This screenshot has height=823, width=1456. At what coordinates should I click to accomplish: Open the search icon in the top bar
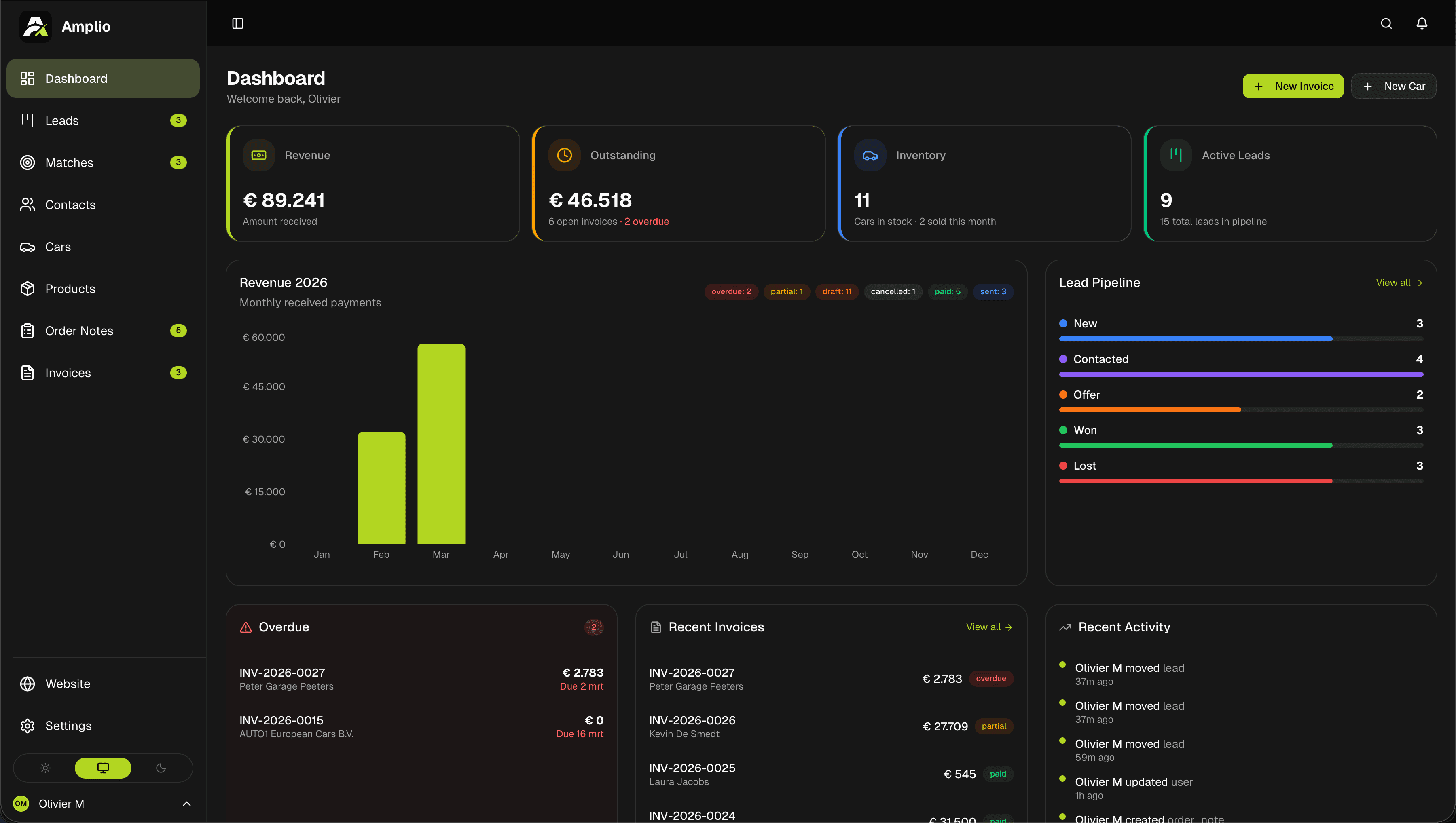pos(1386,23)
